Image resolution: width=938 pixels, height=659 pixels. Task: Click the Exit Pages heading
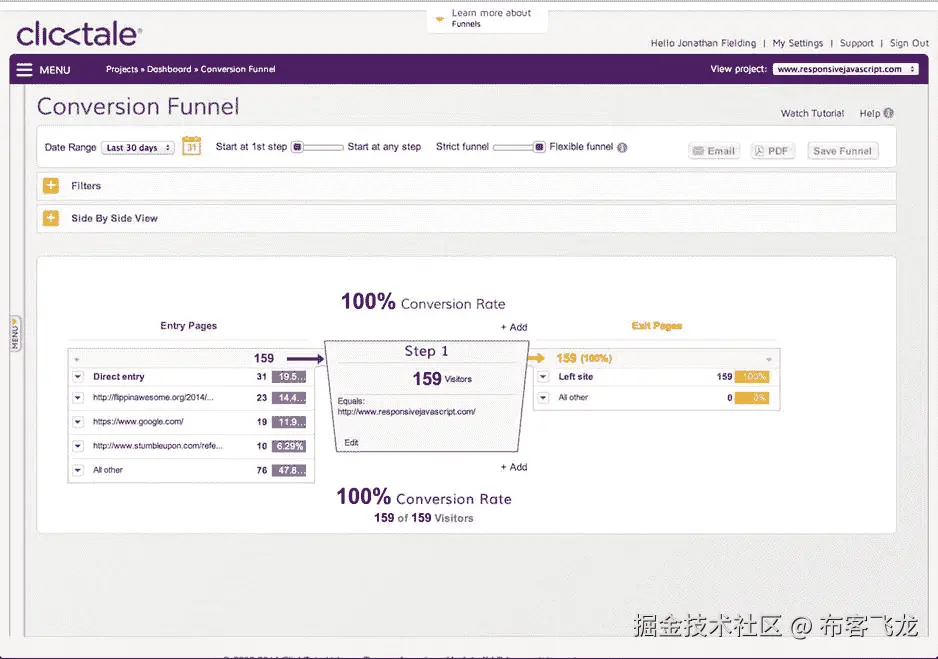[657, 326]
